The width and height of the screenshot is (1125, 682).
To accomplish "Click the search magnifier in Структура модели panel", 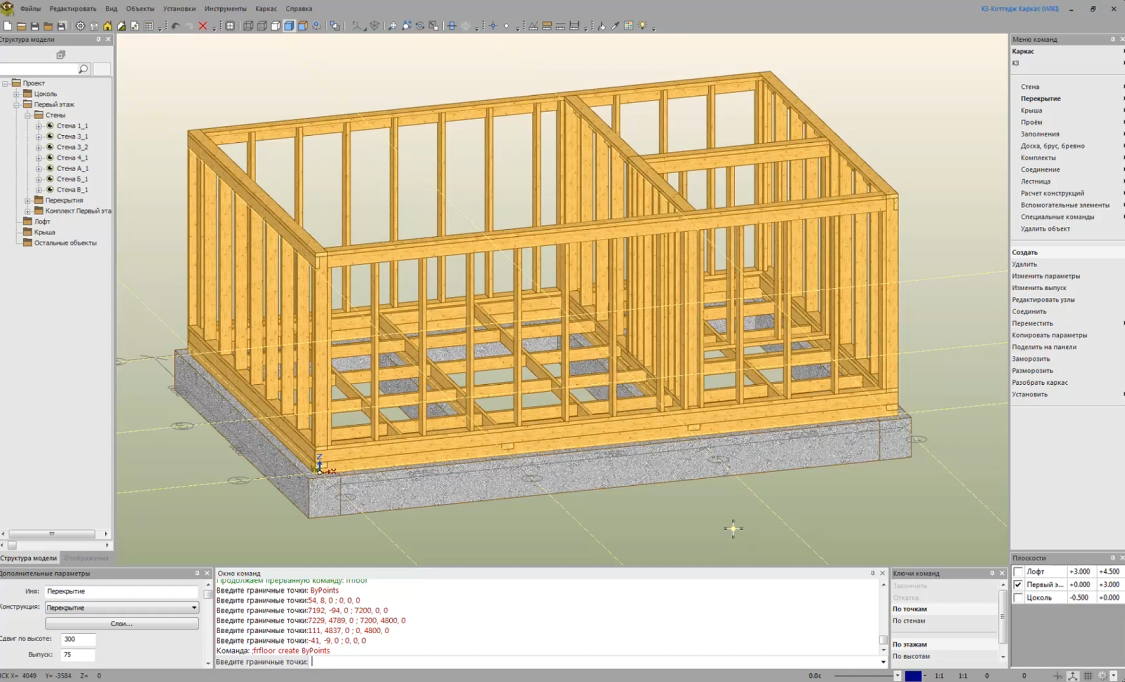I will click(83, 69).
